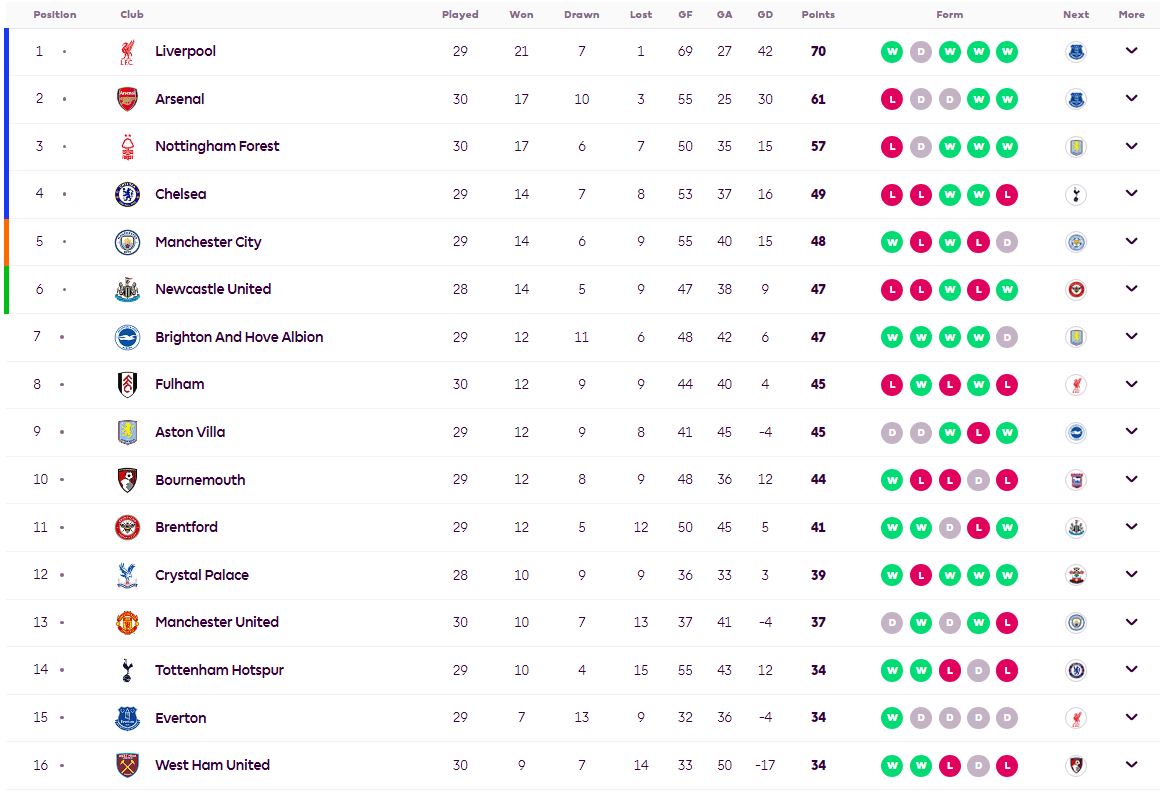The height and width of the screenshot is (795, 1166).
Task: Click the Form column header
Action: click(949, 15)
